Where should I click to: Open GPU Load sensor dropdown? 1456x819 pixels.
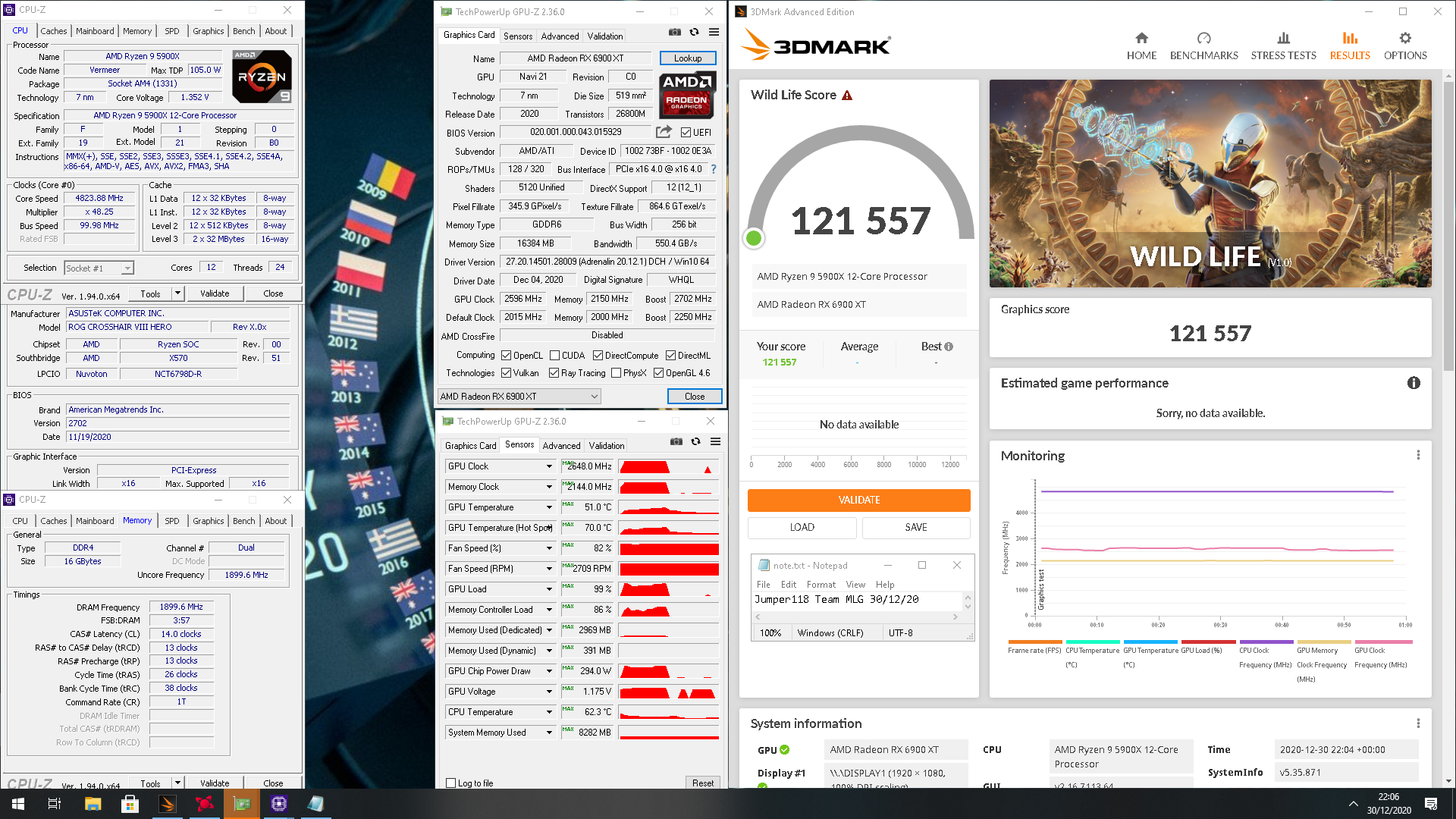[549, 589]
